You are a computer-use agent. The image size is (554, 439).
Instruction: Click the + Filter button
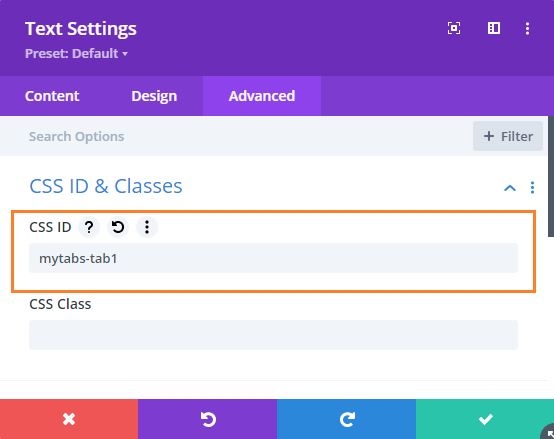(508, 136)
